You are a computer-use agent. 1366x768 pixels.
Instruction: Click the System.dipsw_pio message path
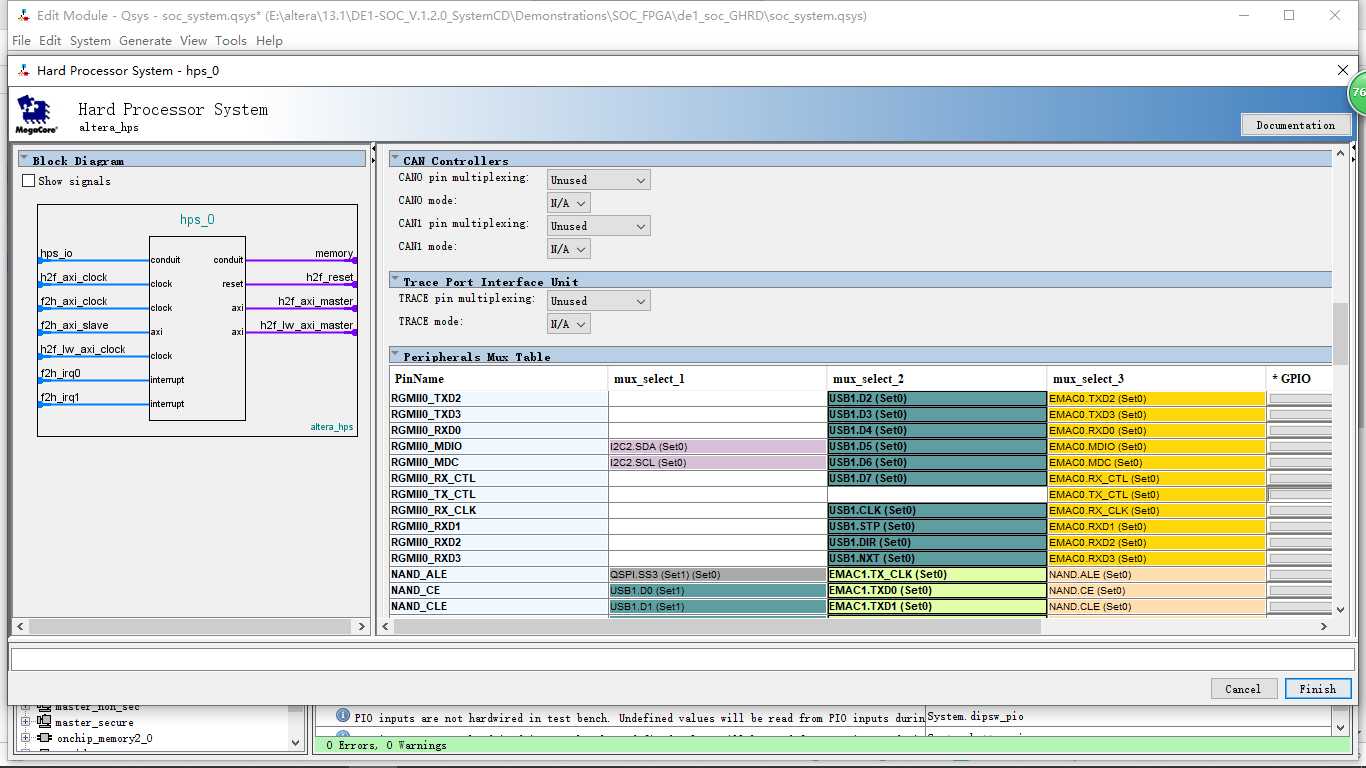[x=975, y=716]
